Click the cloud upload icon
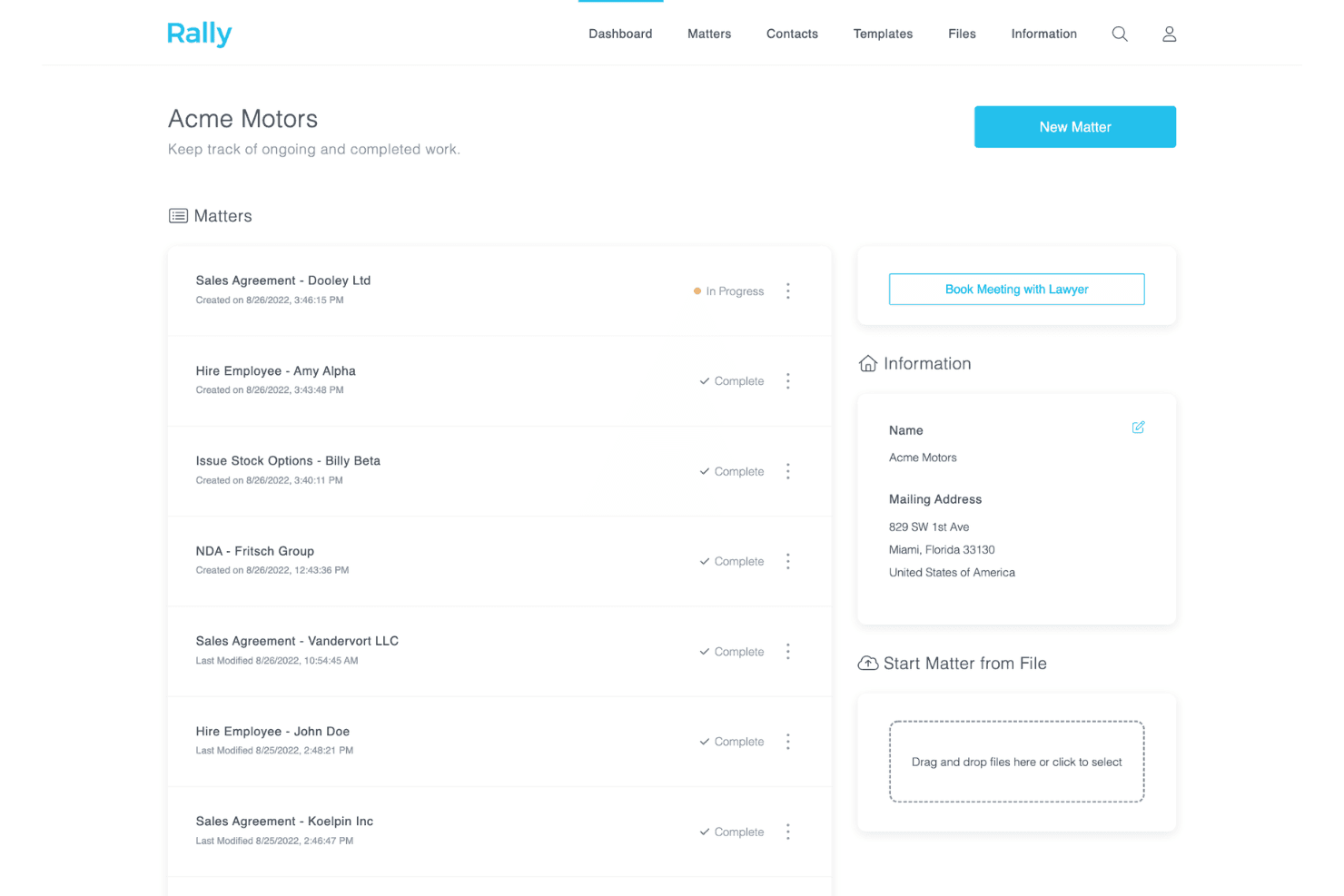 click(868, 664)
